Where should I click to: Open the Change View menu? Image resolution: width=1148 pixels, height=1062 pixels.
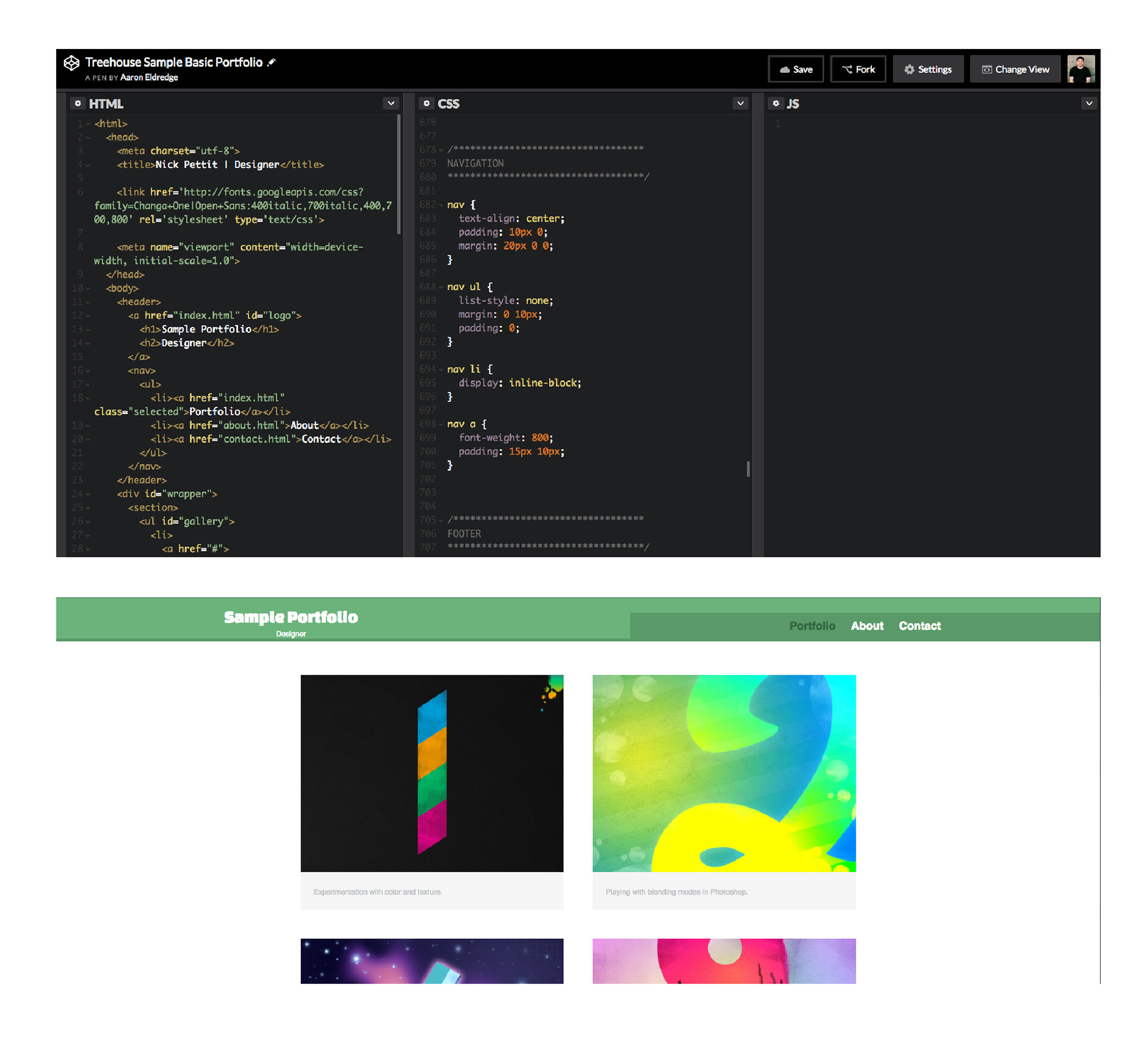click(1015, 69)
